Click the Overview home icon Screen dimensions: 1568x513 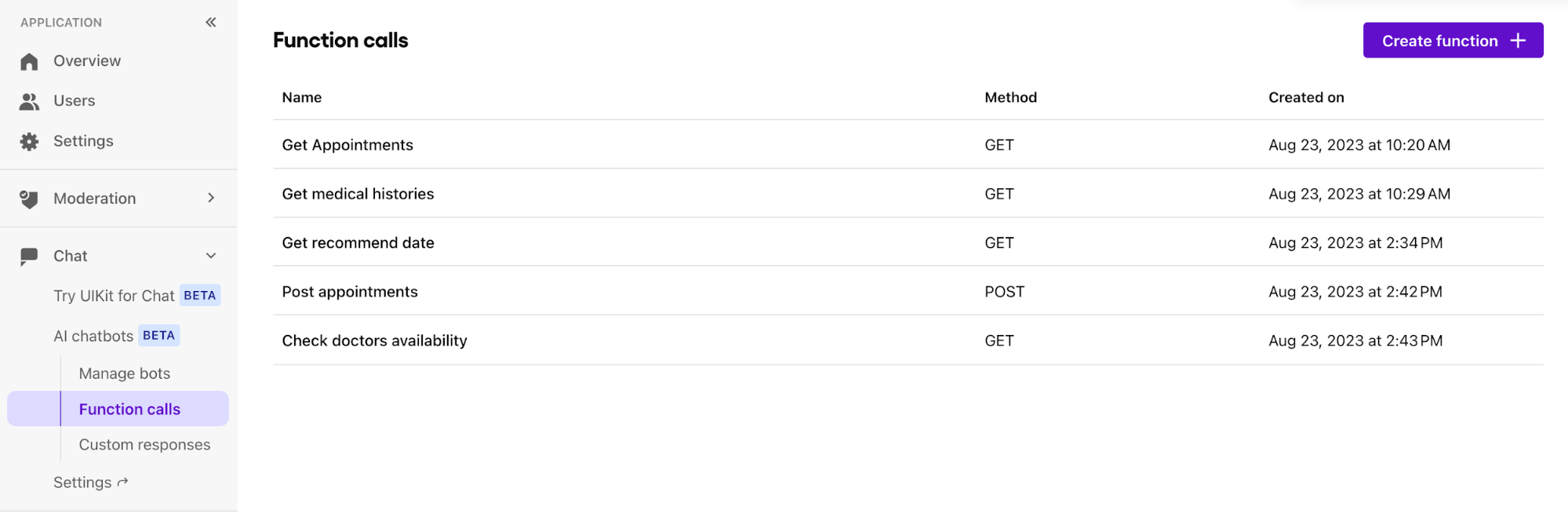point(29,60)
